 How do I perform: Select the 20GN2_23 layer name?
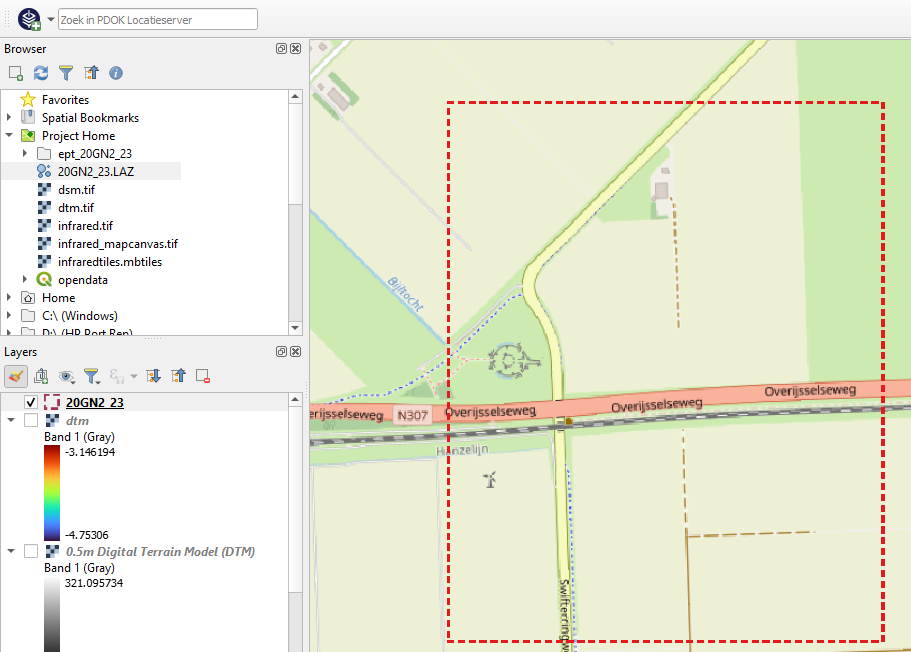click(x=95, y=402)
